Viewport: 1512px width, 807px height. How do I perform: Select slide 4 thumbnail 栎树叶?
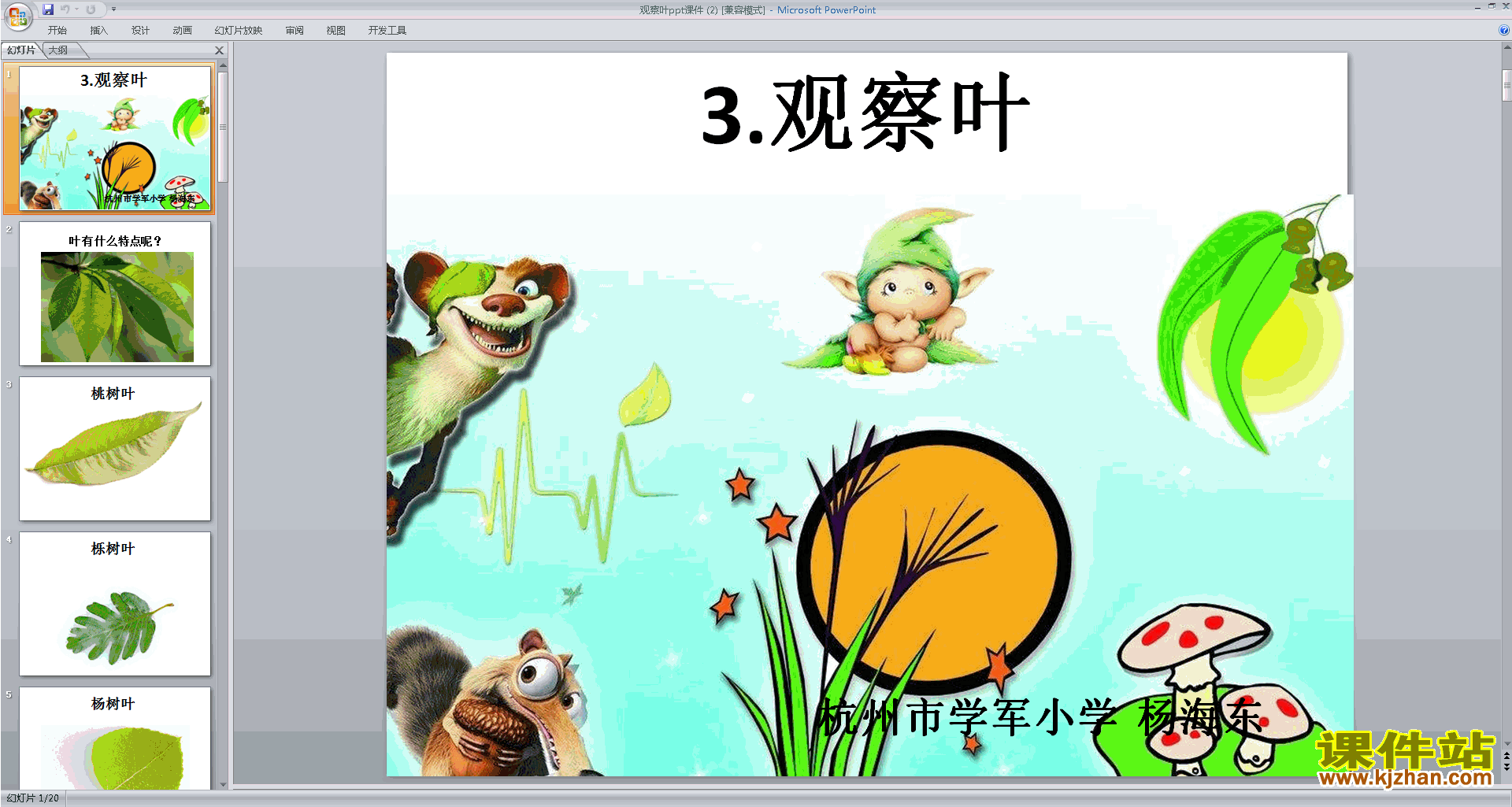click(115, 603)
